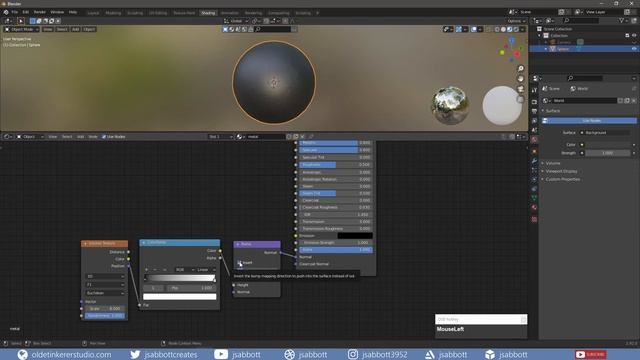
Task: Open the Euclidean distance dropdown on Voronoi node
Action: (x=105, y=293)
